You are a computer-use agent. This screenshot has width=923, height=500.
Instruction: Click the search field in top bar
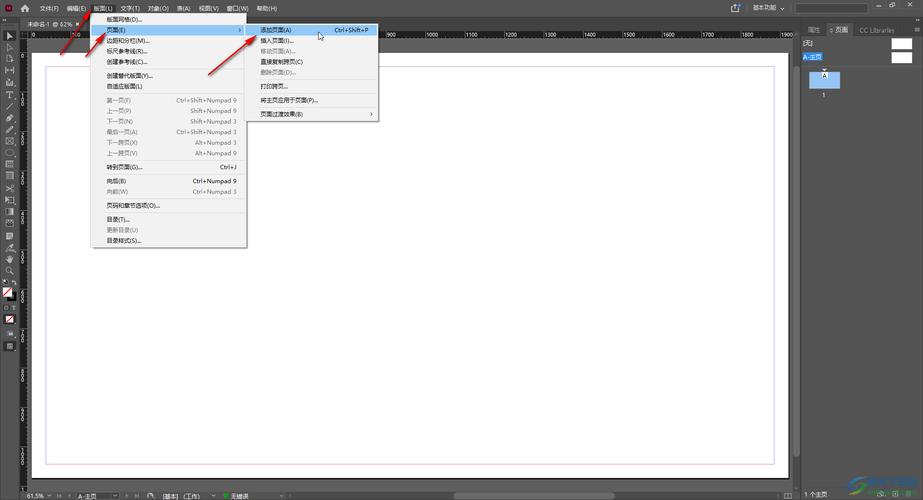831,8
